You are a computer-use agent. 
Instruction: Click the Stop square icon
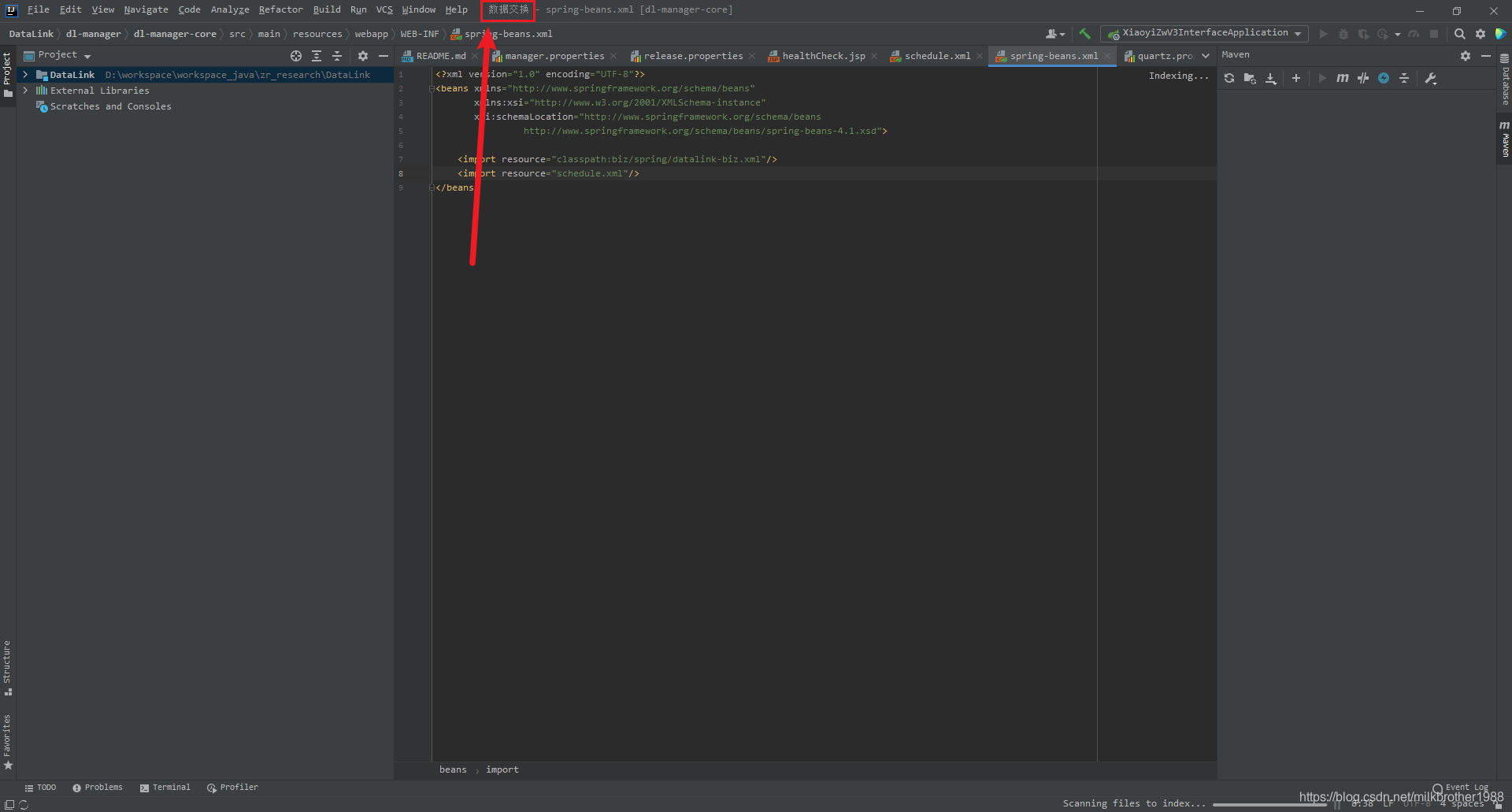[x=1434, y=34]
